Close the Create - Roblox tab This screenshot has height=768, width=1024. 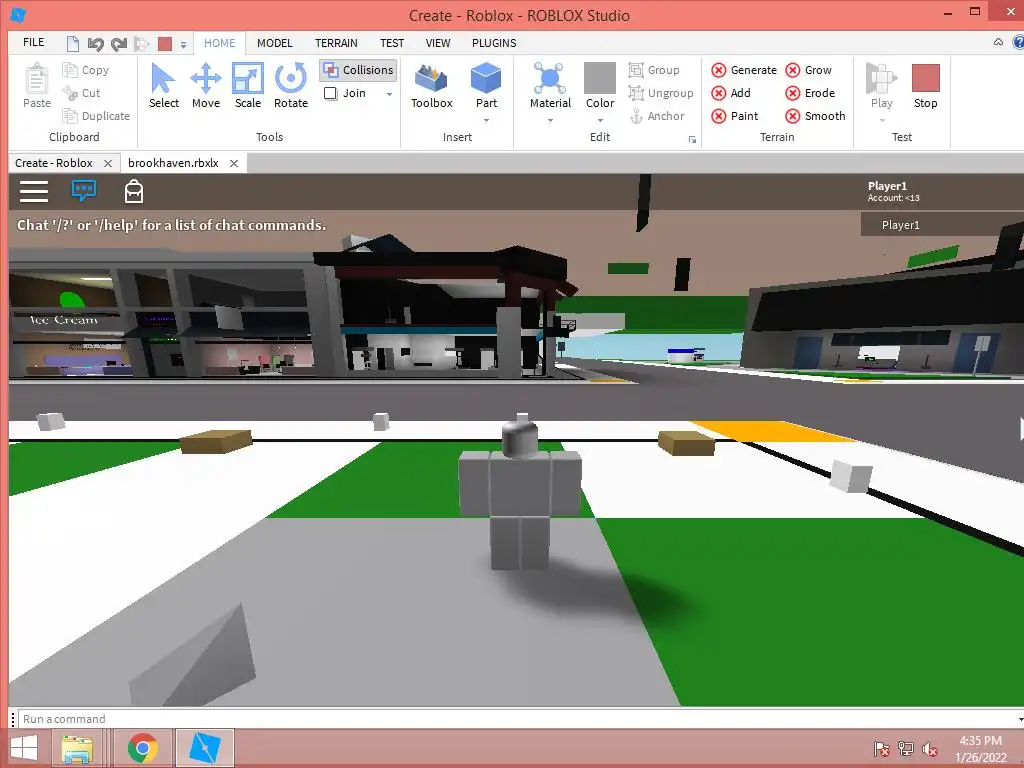pyautogui.click(x=108, y=163)
